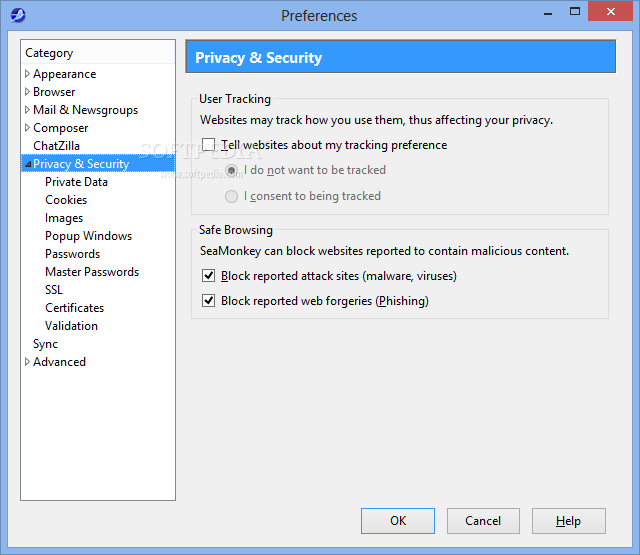Select the Composer category
This screenshot has height=555, width=640.
[x=60, y=128]
